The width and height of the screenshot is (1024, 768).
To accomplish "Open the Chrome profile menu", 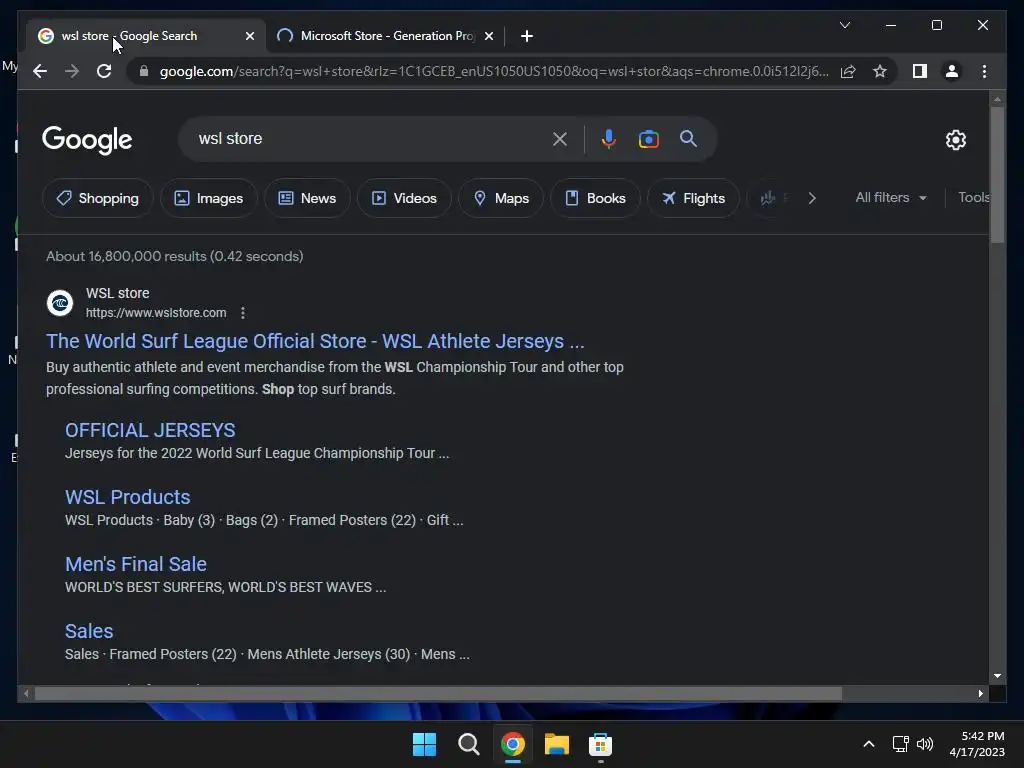I will click(952, 71).
